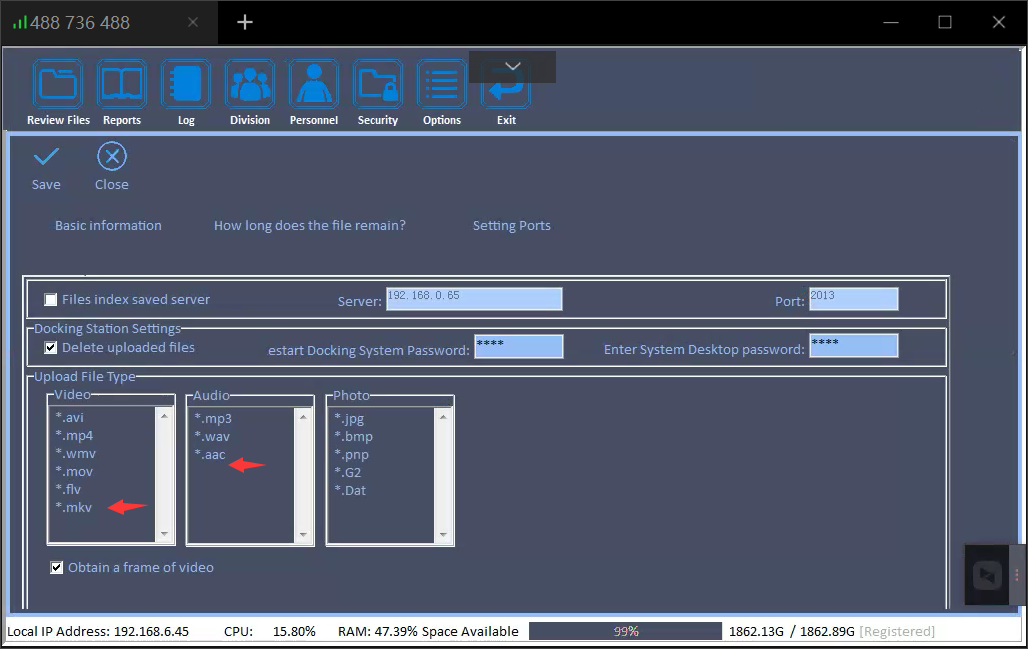Image resolution: width=1028 pixels, height=649 pixels.
Task: Open the Division group icon
Action: point(250,85)
